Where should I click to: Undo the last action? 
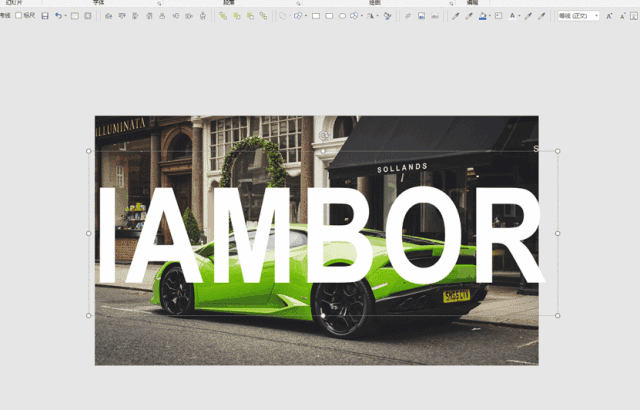pos(58,16)
